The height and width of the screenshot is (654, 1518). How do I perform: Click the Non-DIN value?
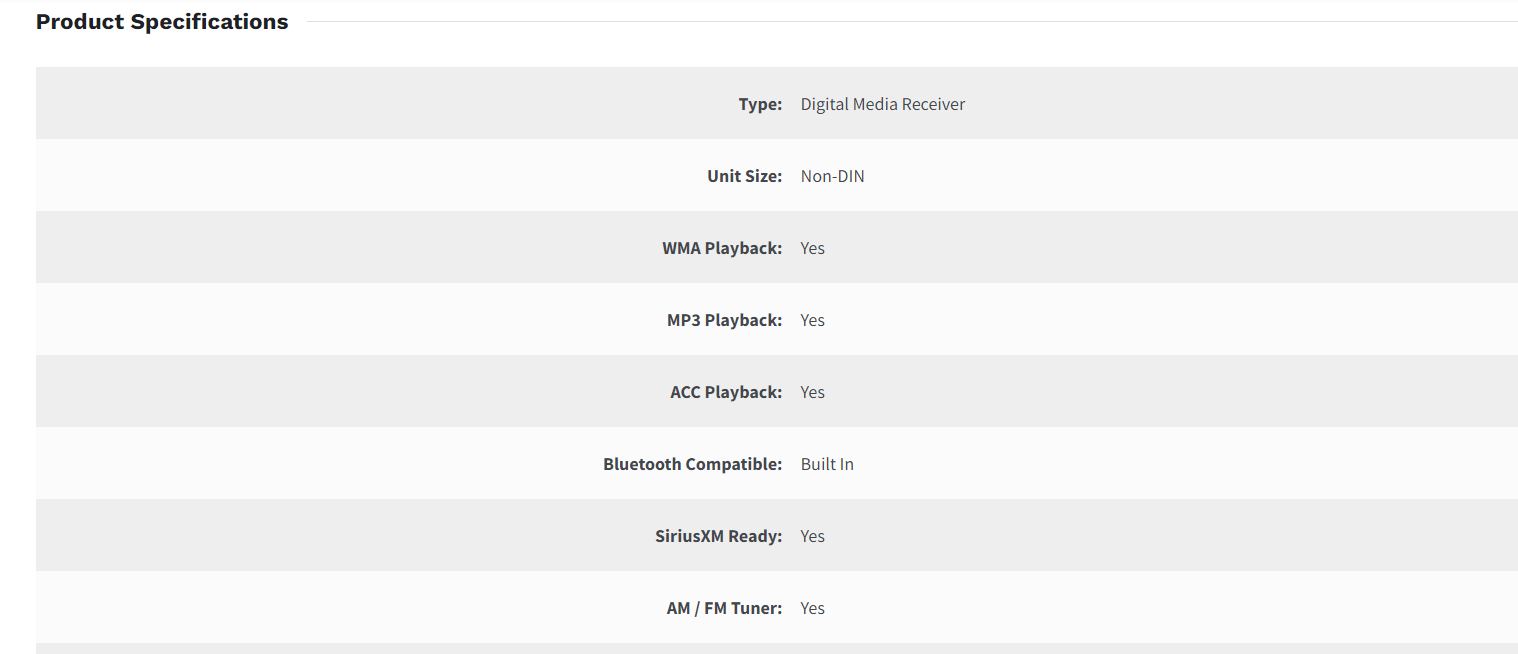[832, 176]
